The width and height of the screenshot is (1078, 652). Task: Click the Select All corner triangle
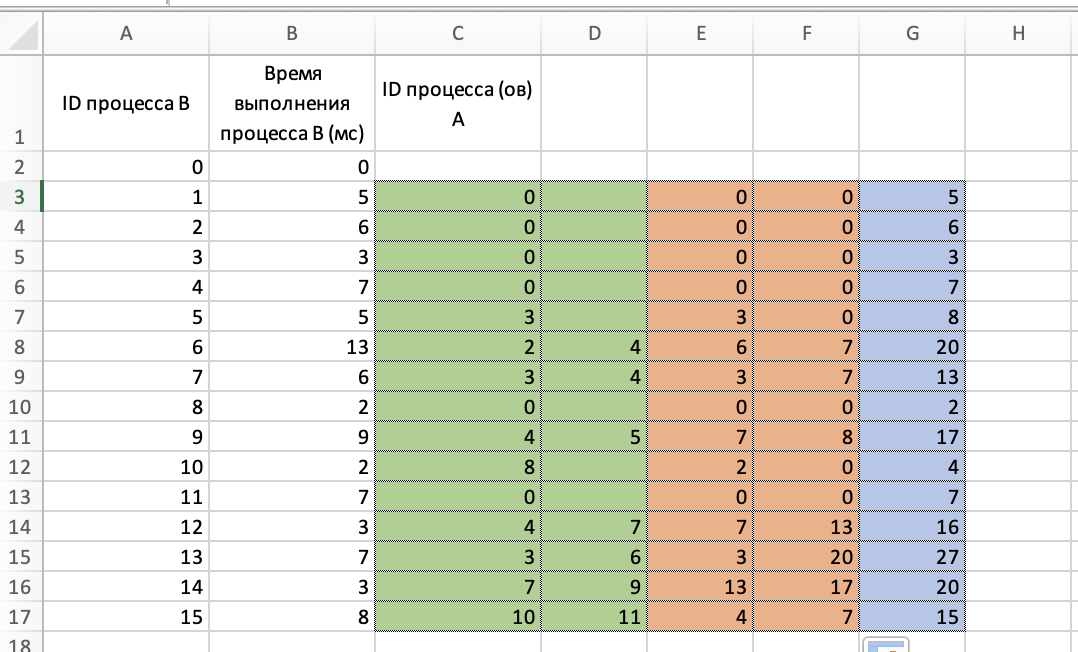(22, 36)
